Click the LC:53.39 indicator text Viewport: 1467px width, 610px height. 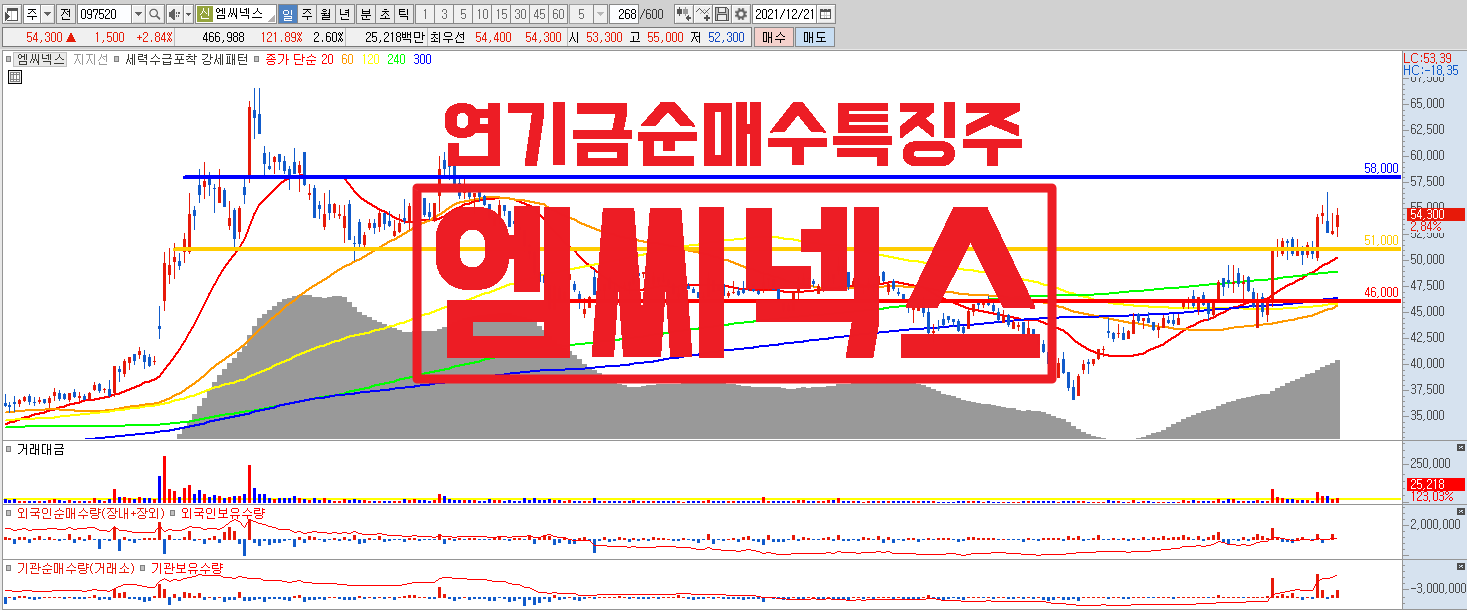point(1426,58)
